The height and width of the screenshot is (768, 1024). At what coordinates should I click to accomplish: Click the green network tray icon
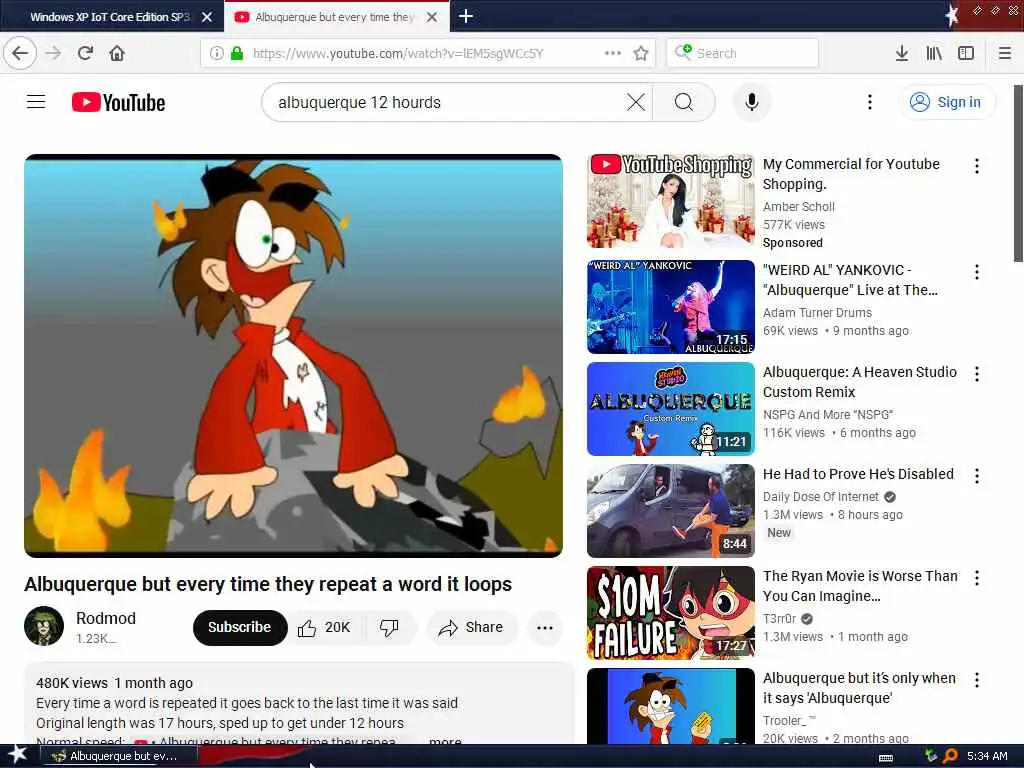coord(931,756)
